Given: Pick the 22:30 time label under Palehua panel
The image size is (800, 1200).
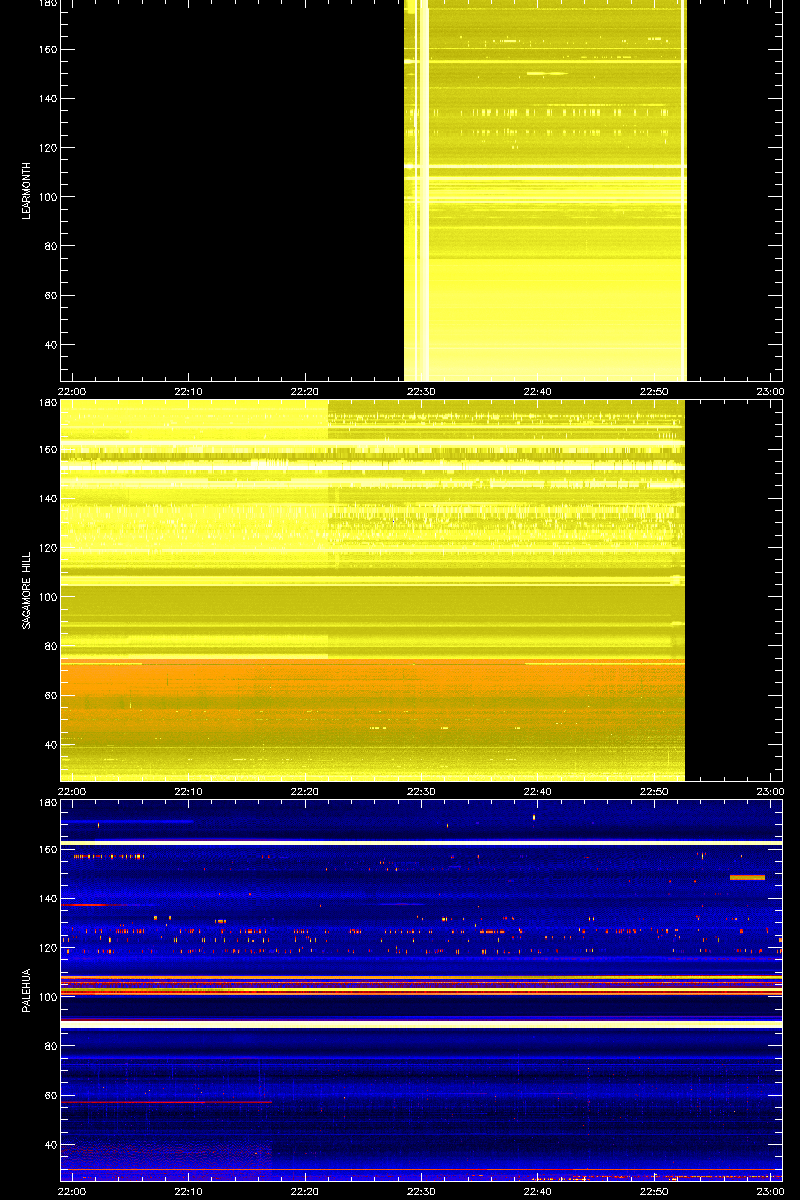Looking at the screenshot, I should [422, 1192].
